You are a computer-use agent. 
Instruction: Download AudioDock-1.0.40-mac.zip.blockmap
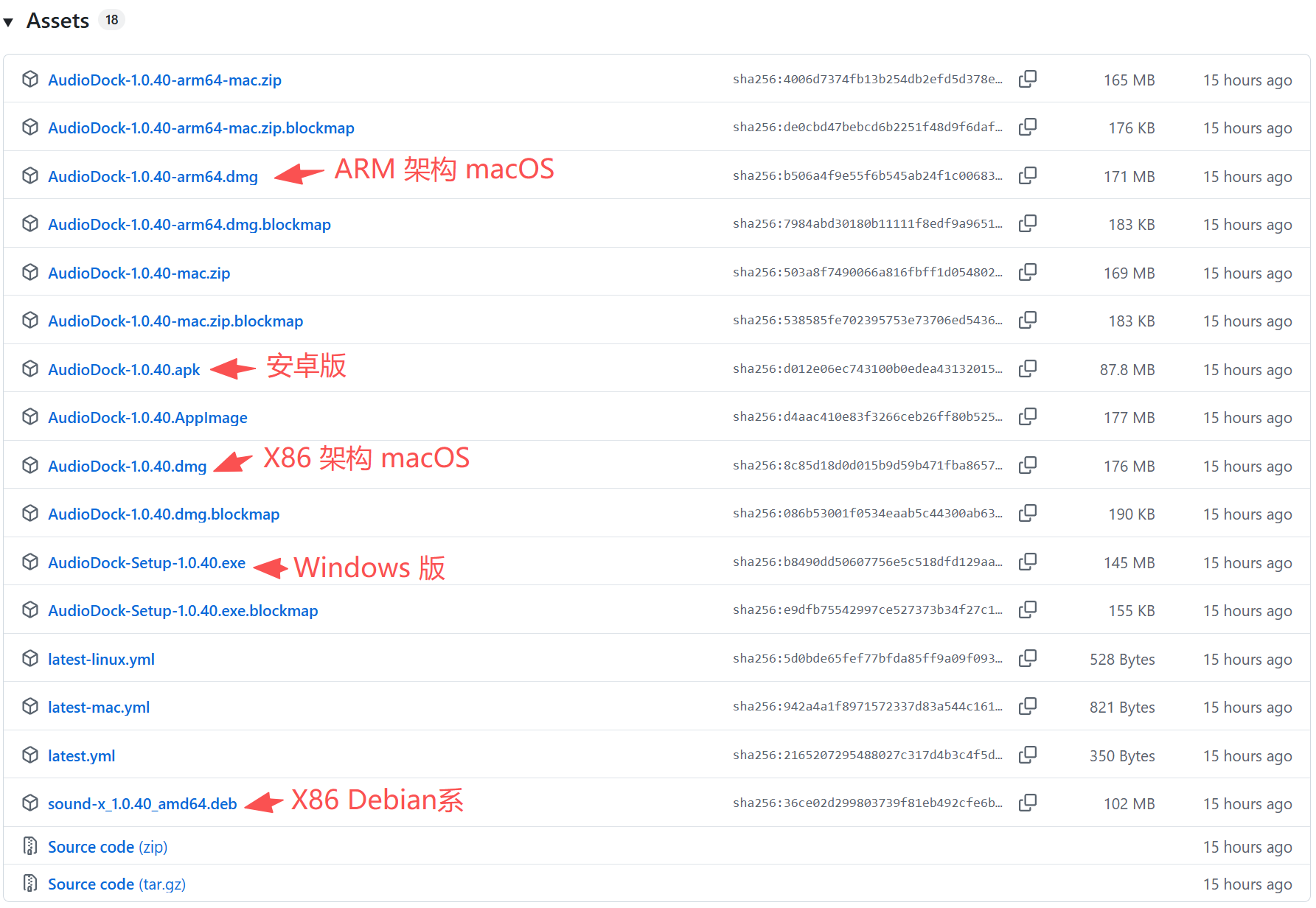pos(175,321)
